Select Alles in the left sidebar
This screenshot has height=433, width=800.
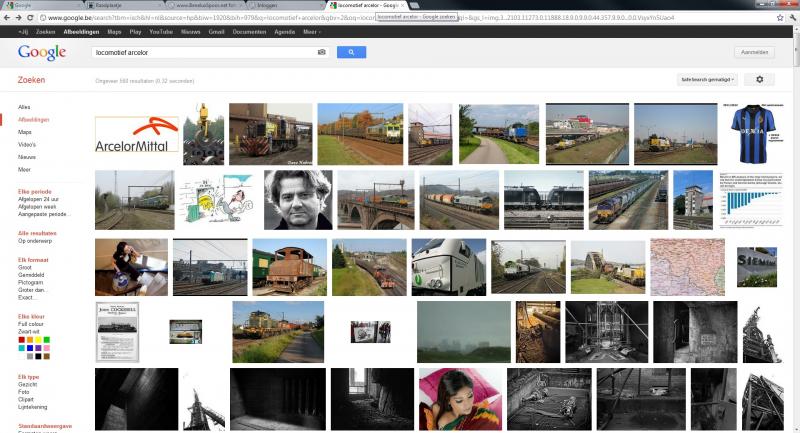(x=24, y=107)
